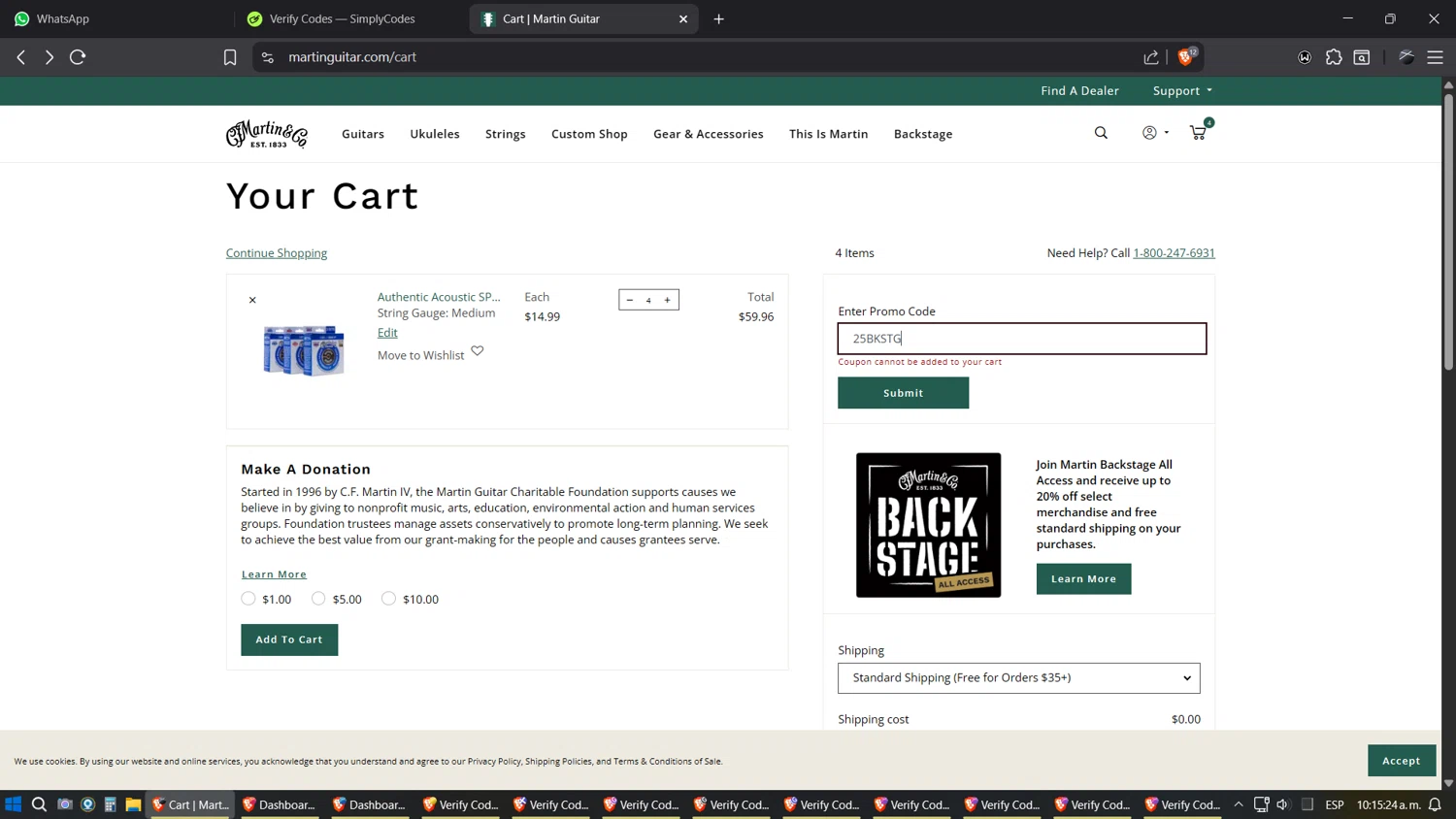Expand the Support menu dropdown
Screen dimensions: 1456x819
point(1182,90)
